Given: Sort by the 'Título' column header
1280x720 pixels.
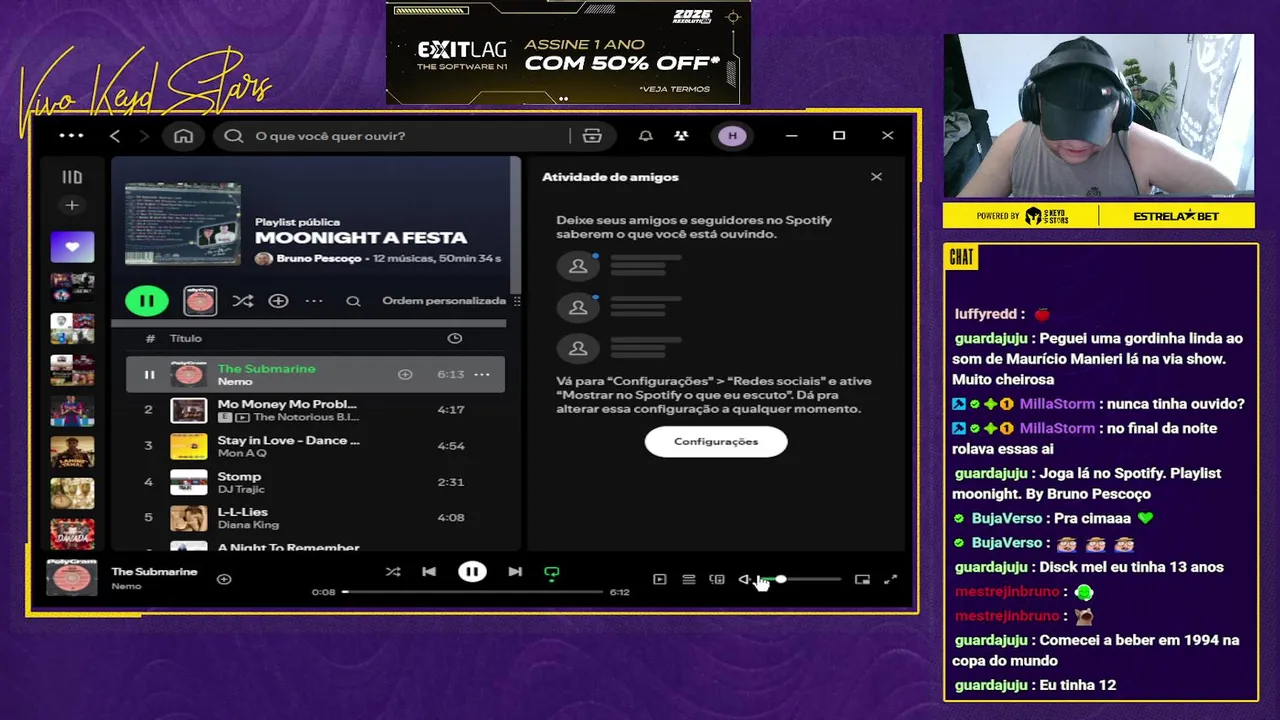Looking at the screenshot, I should coord(186,339).
